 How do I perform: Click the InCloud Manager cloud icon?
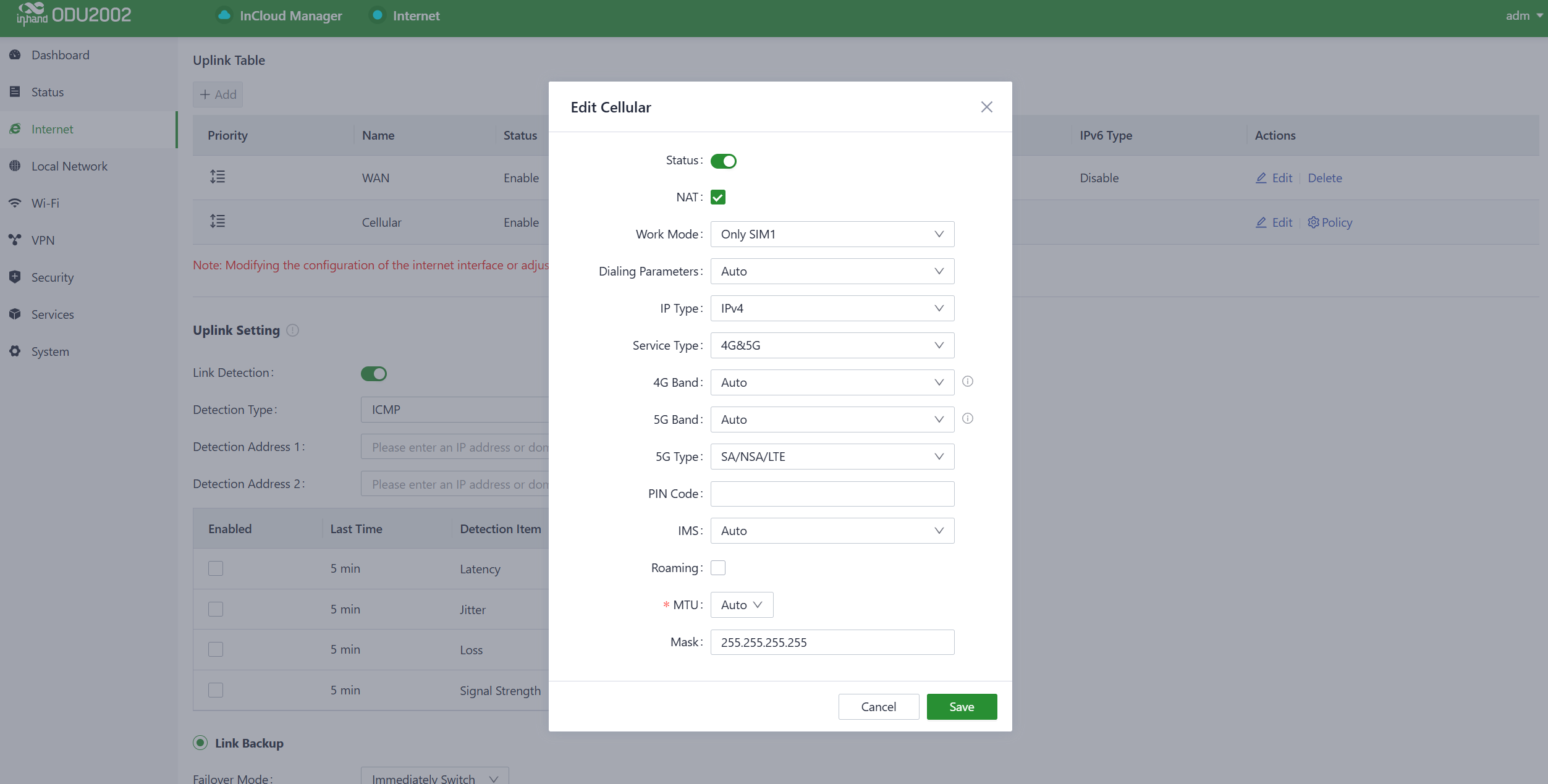(x=224, y=15)
